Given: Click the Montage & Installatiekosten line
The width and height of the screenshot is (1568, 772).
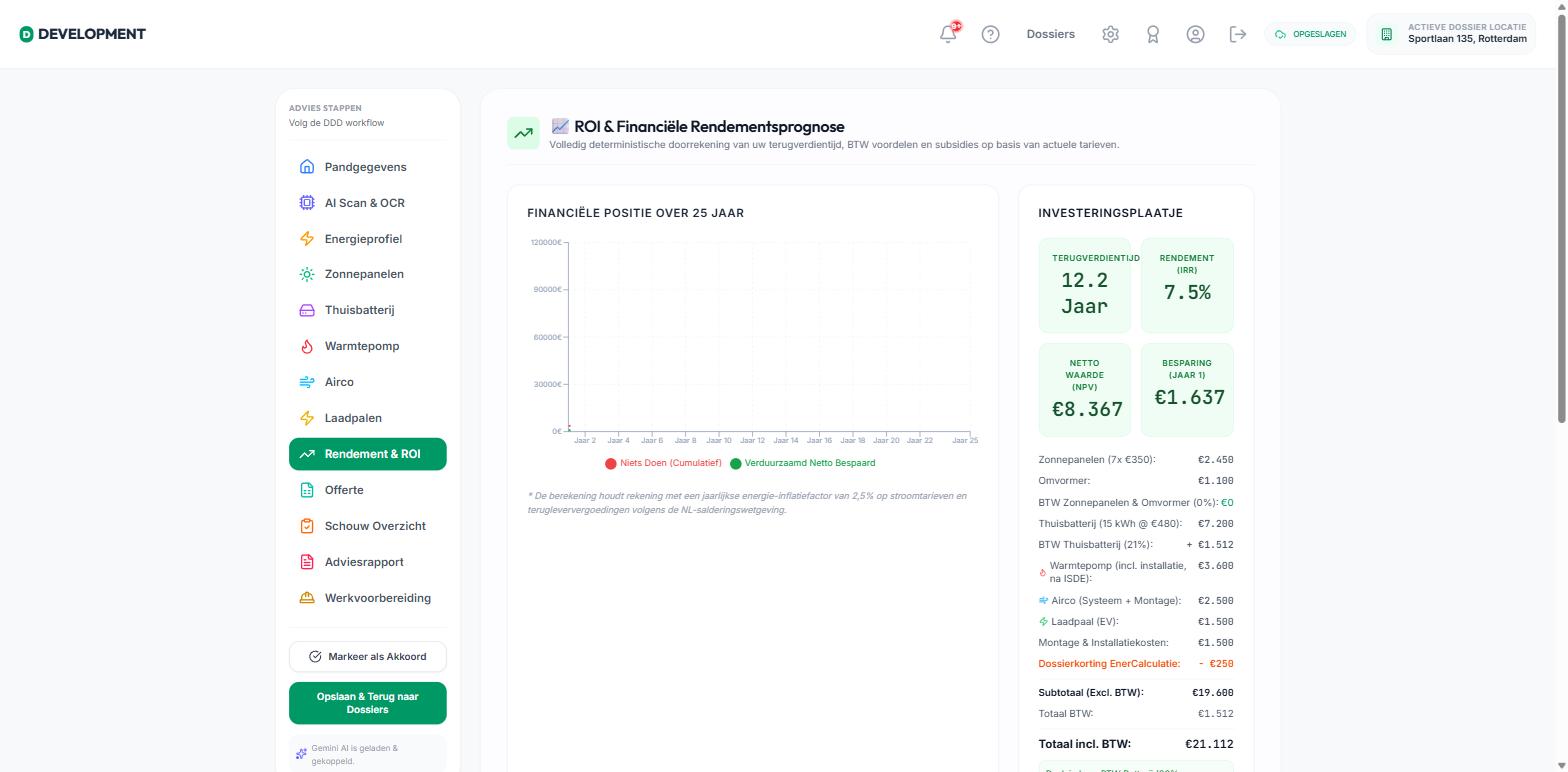Looking at the screenshot, I should [x=1136, y=643].
